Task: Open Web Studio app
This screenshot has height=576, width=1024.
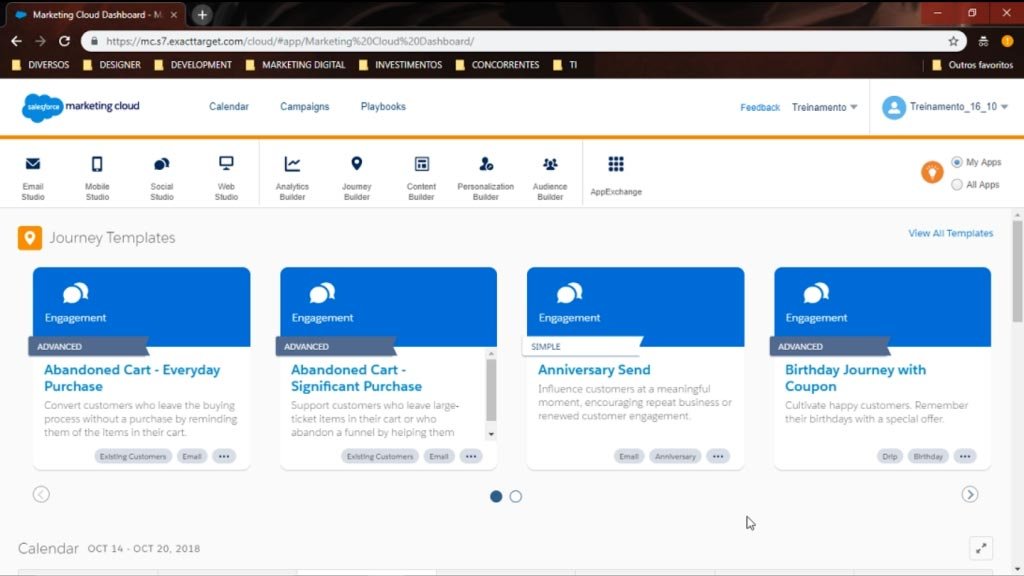Action: (x=226, y=177)
